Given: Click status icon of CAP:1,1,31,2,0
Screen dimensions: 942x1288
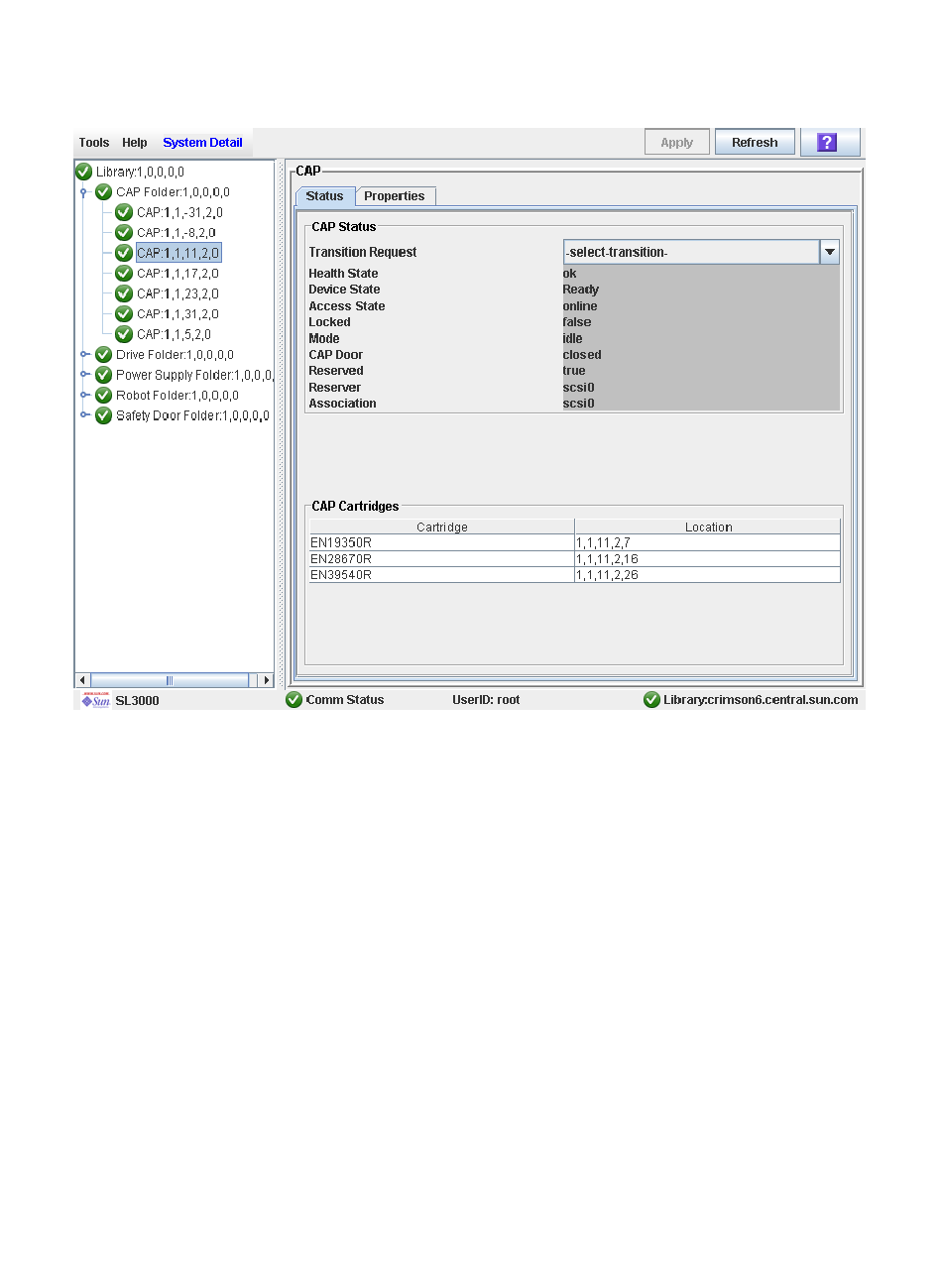Looking at the screenshot, I should (124, 314).
